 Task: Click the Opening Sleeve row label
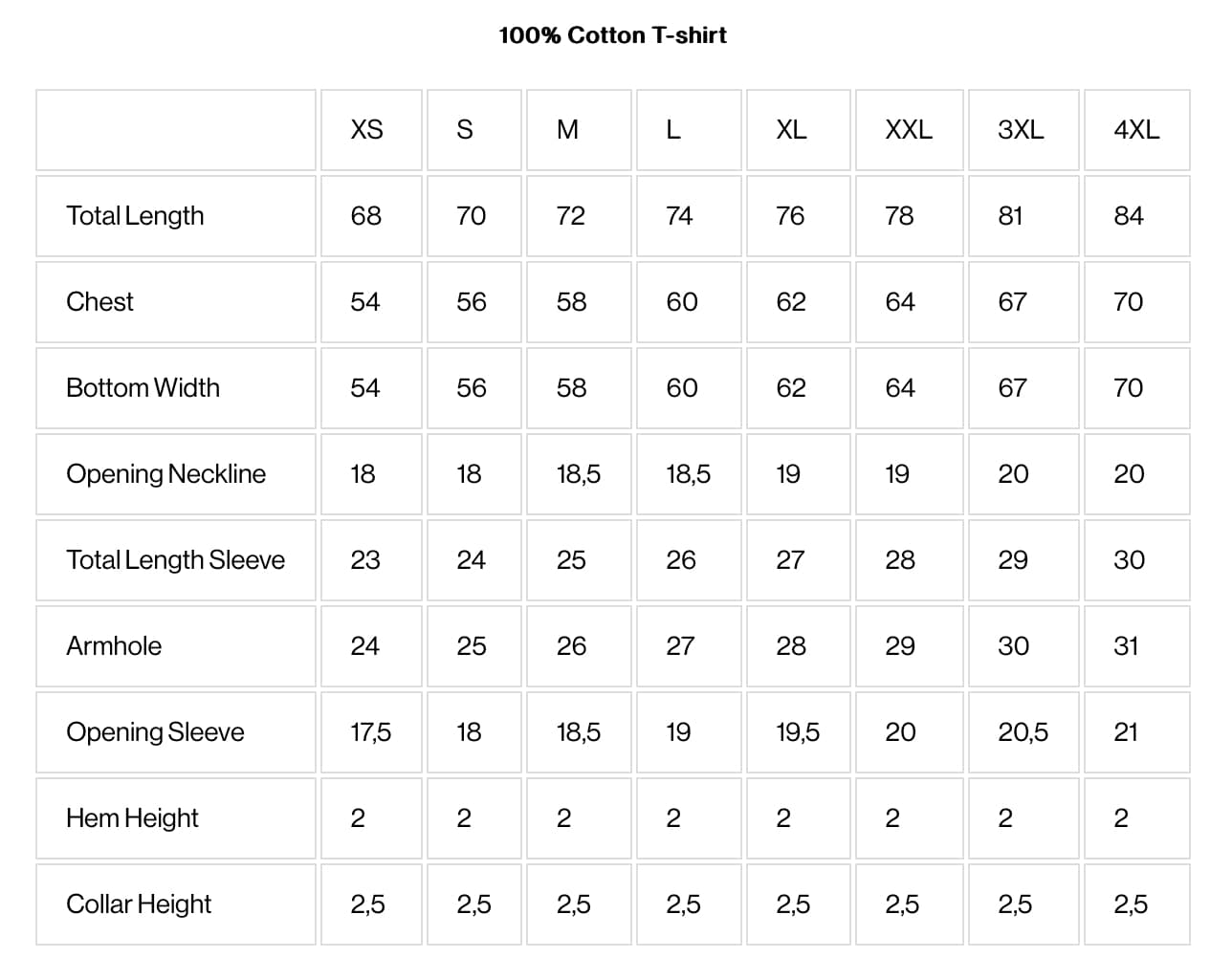[155, 732]
